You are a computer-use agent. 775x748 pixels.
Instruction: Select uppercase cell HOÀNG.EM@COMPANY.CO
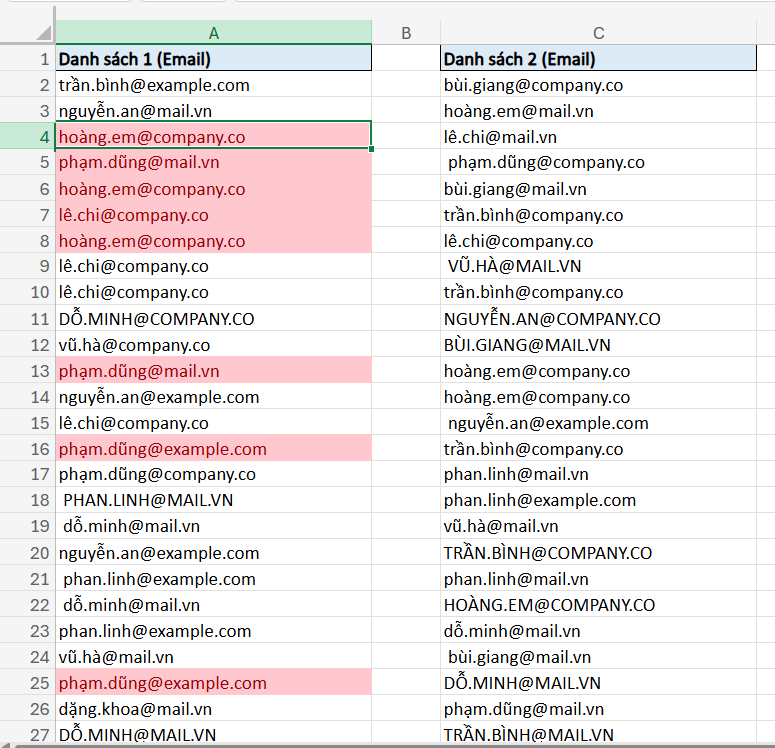coord(598,605)
